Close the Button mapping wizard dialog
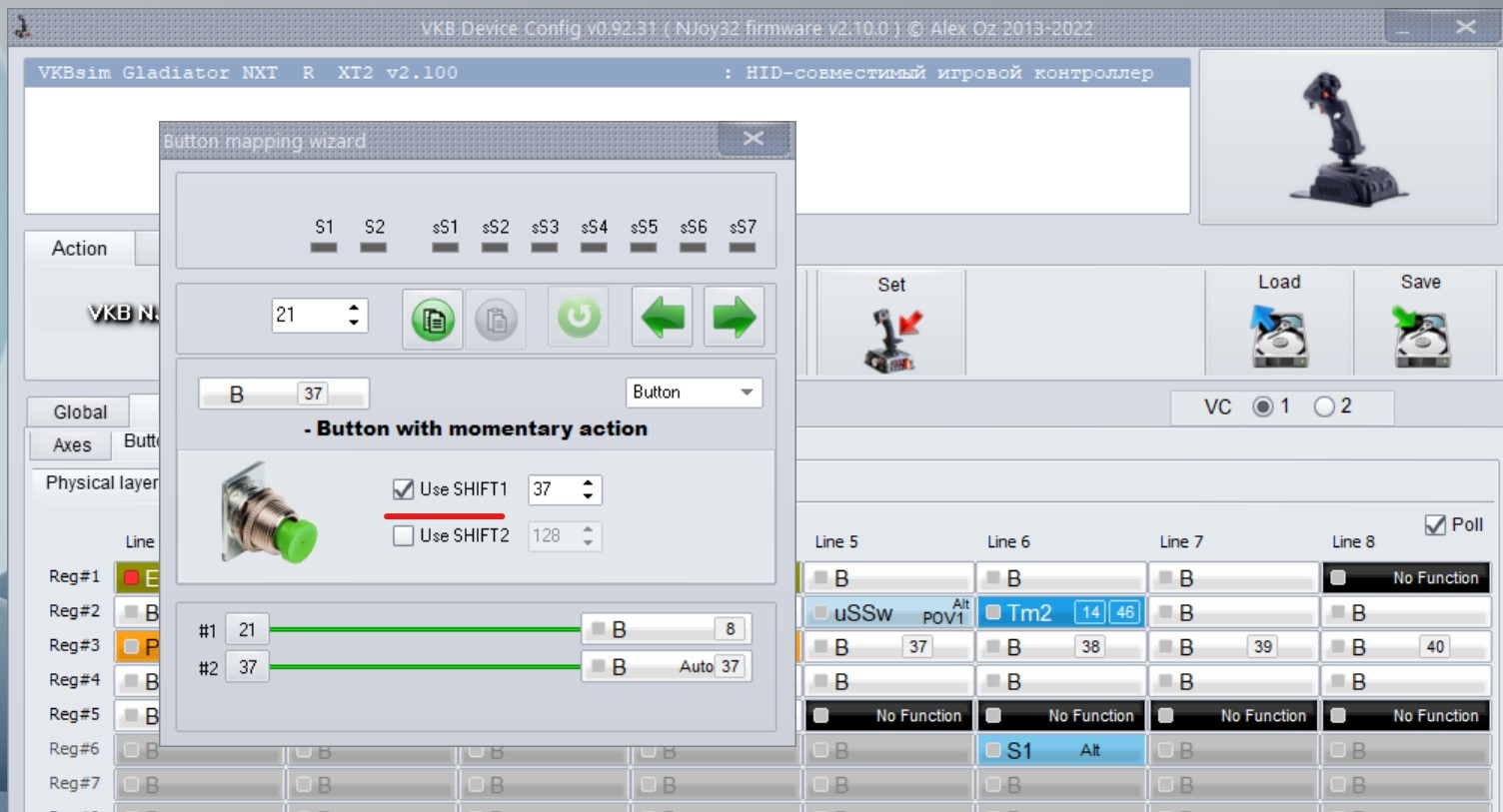This screenshot has width=1503, height=812. (753, 139)
